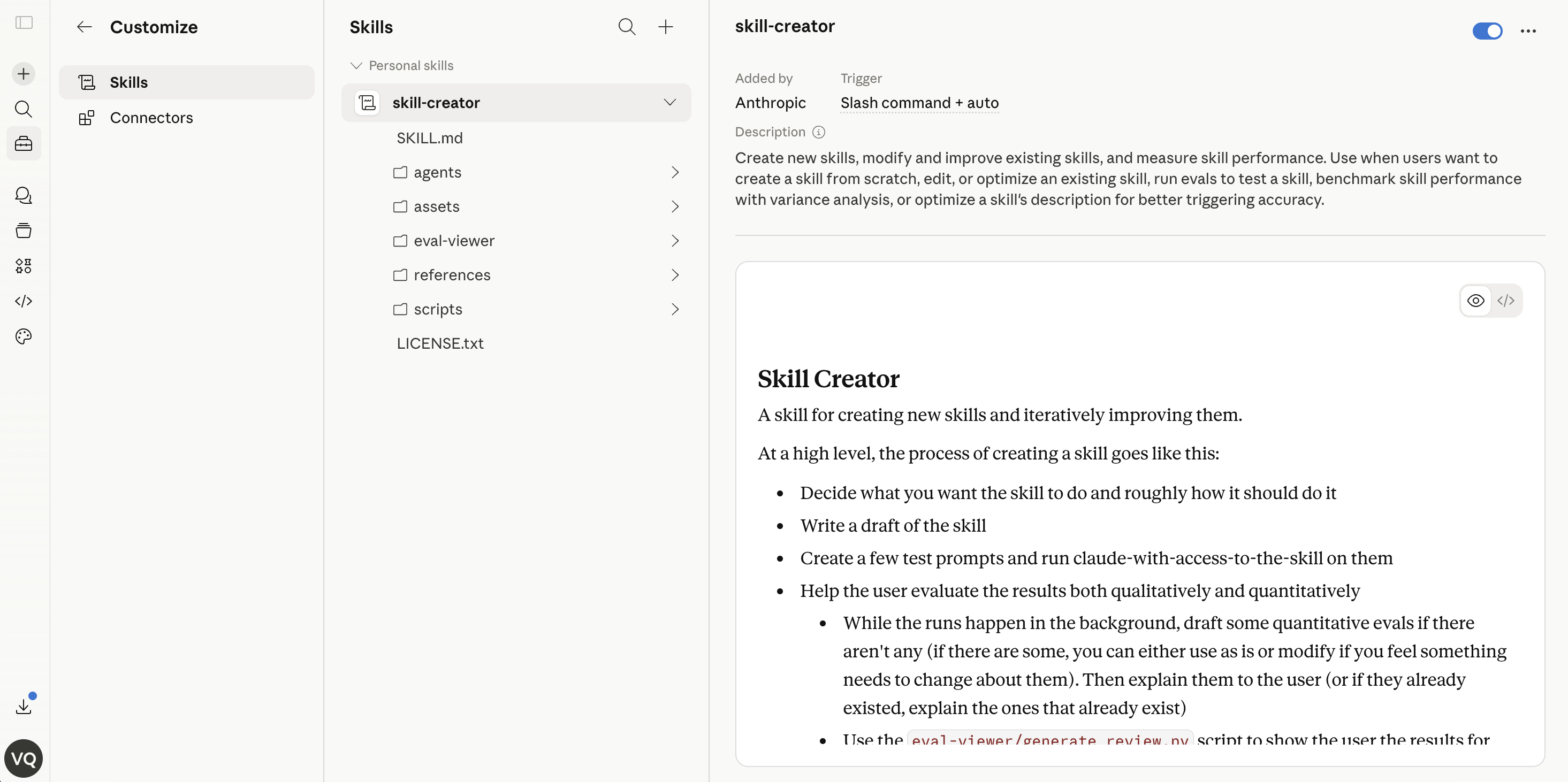This screenshot has width=1568, height=782.
Task: Go back using the Customize arrow
Action: pyautogui.click(x=84, y=27)
